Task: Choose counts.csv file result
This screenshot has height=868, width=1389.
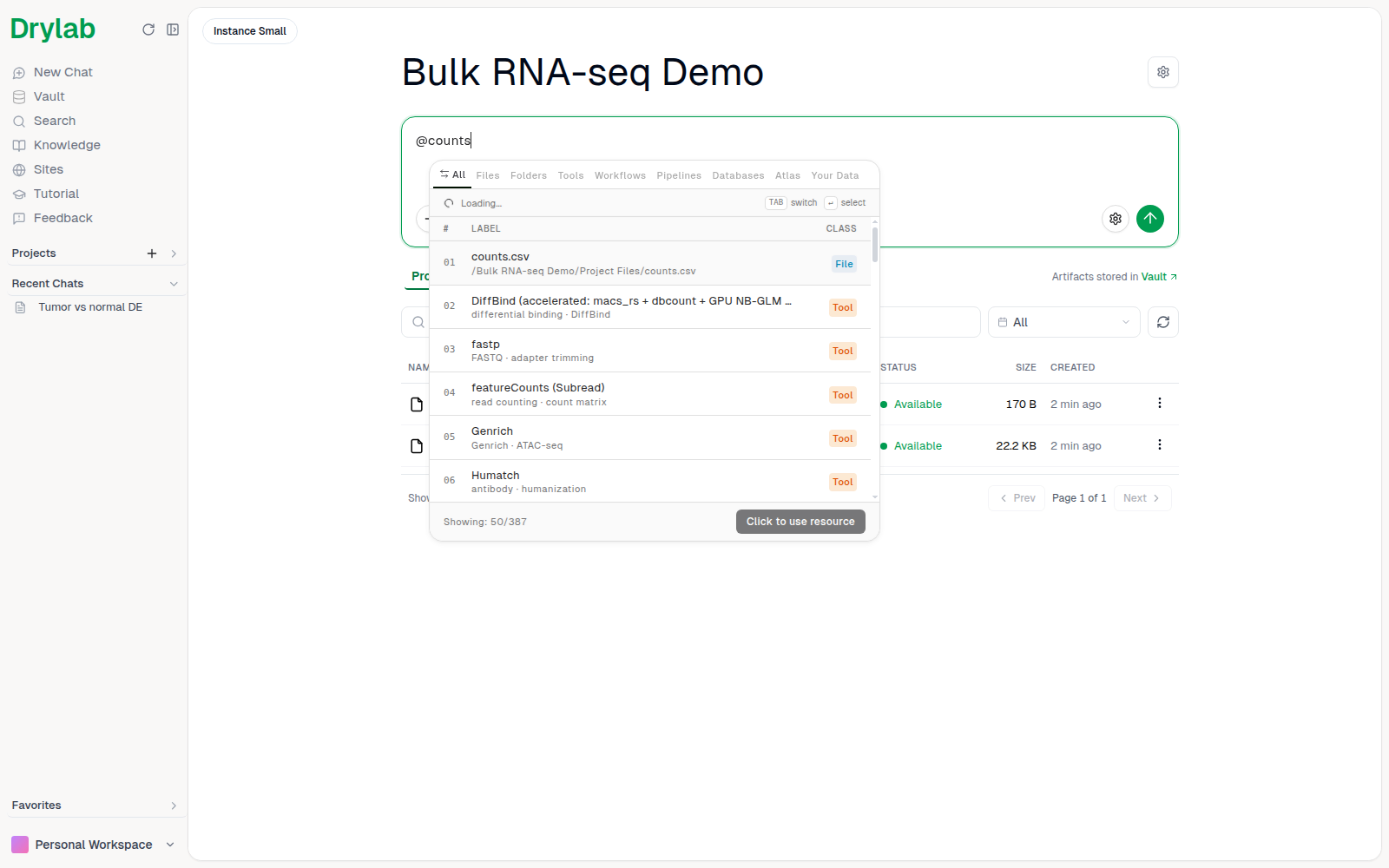Action: coord(650,263)
